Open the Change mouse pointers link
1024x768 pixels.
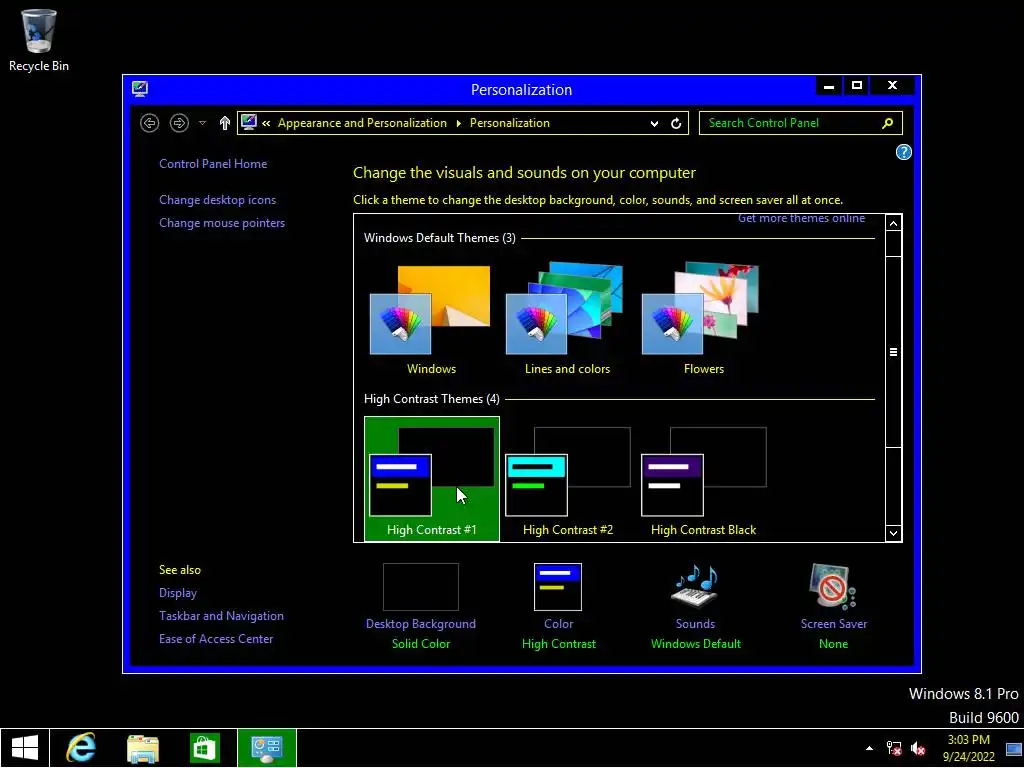point(222,223)
